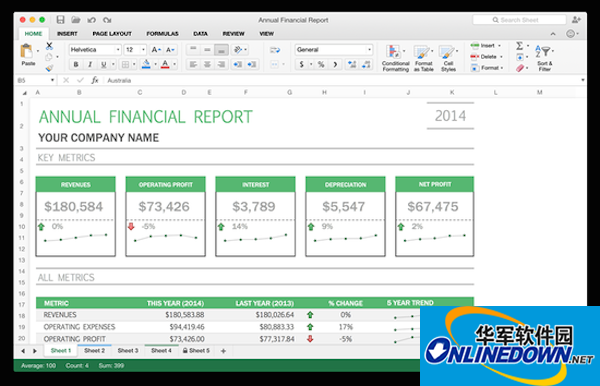Click the Paste clipboard icon
Screen dimensions: 600x386
(26, 51)
